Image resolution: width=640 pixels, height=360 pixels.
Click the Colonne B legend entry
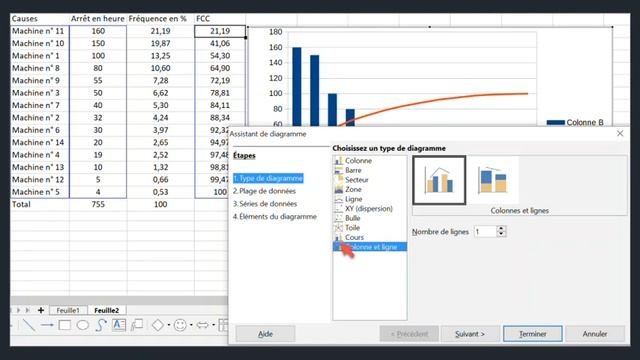click(575, 122)
